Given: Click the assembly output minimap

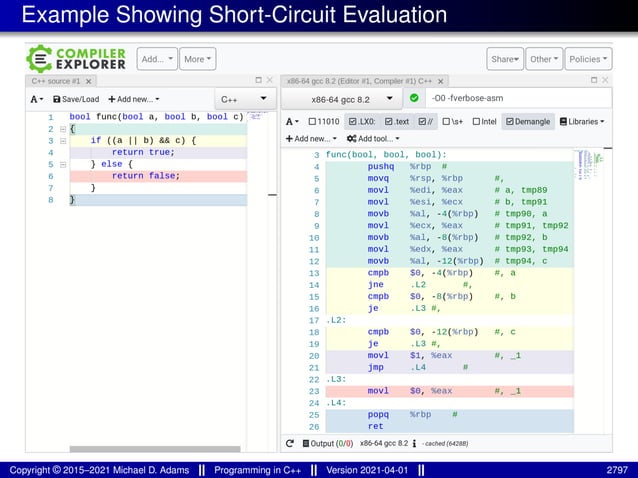Looking at the screenshot, I should [x=588, y=165].
